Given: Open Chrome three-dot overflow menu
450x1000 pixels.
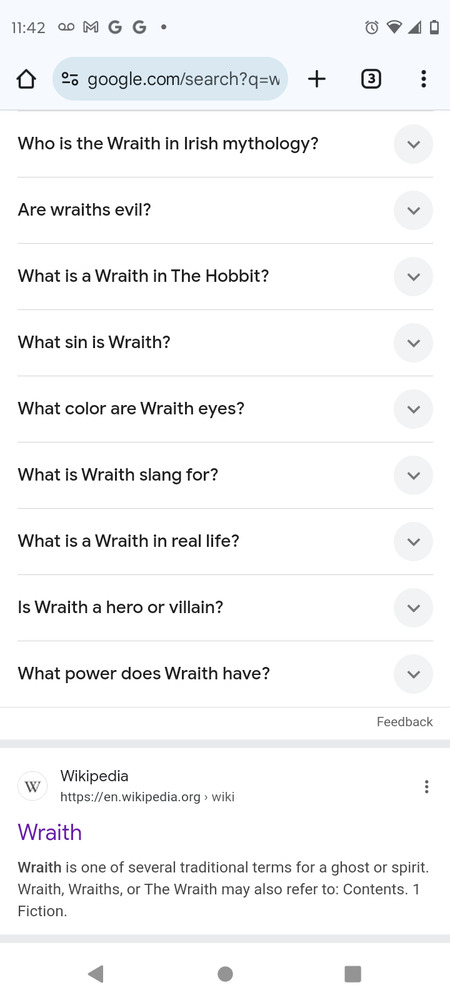Looking at the screenshot, I should pos(423,79).
